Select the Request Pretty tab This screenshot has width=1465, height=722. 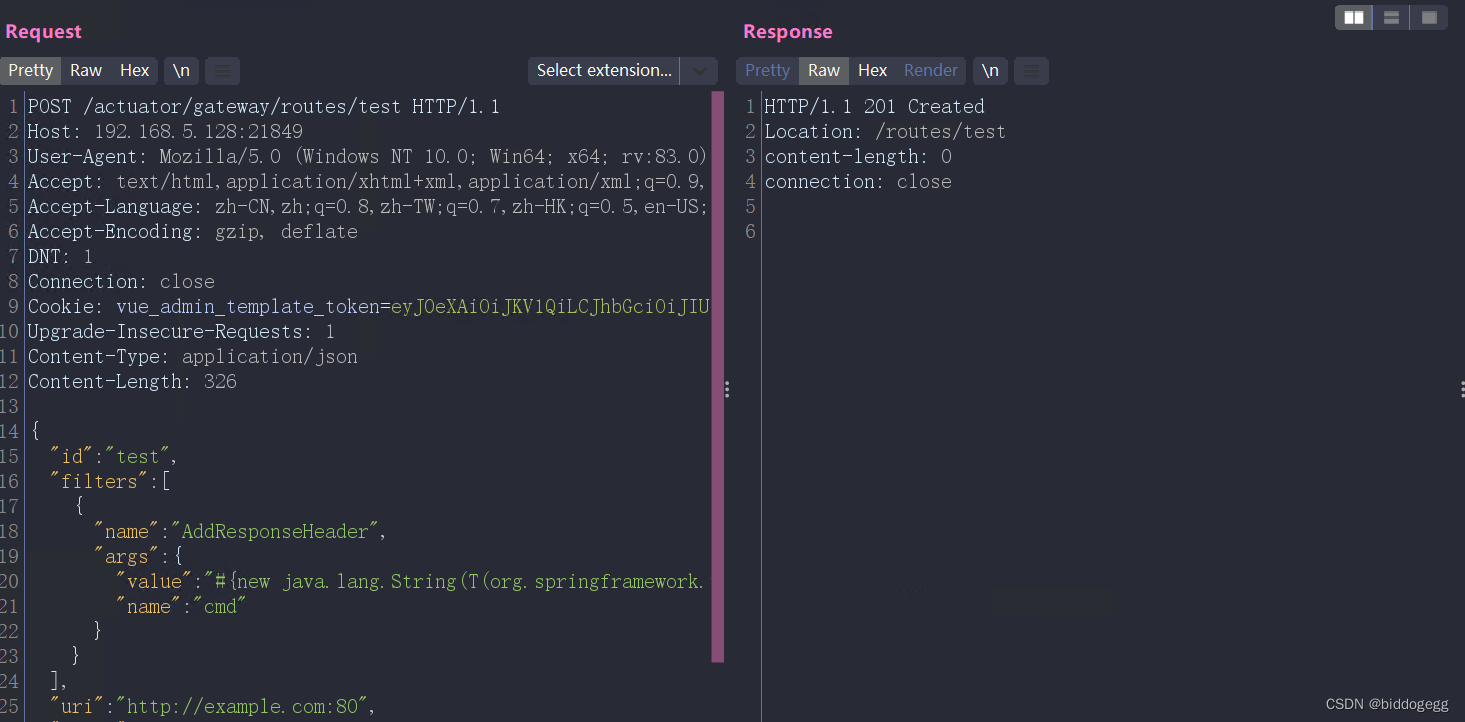[x=31, y=70]
